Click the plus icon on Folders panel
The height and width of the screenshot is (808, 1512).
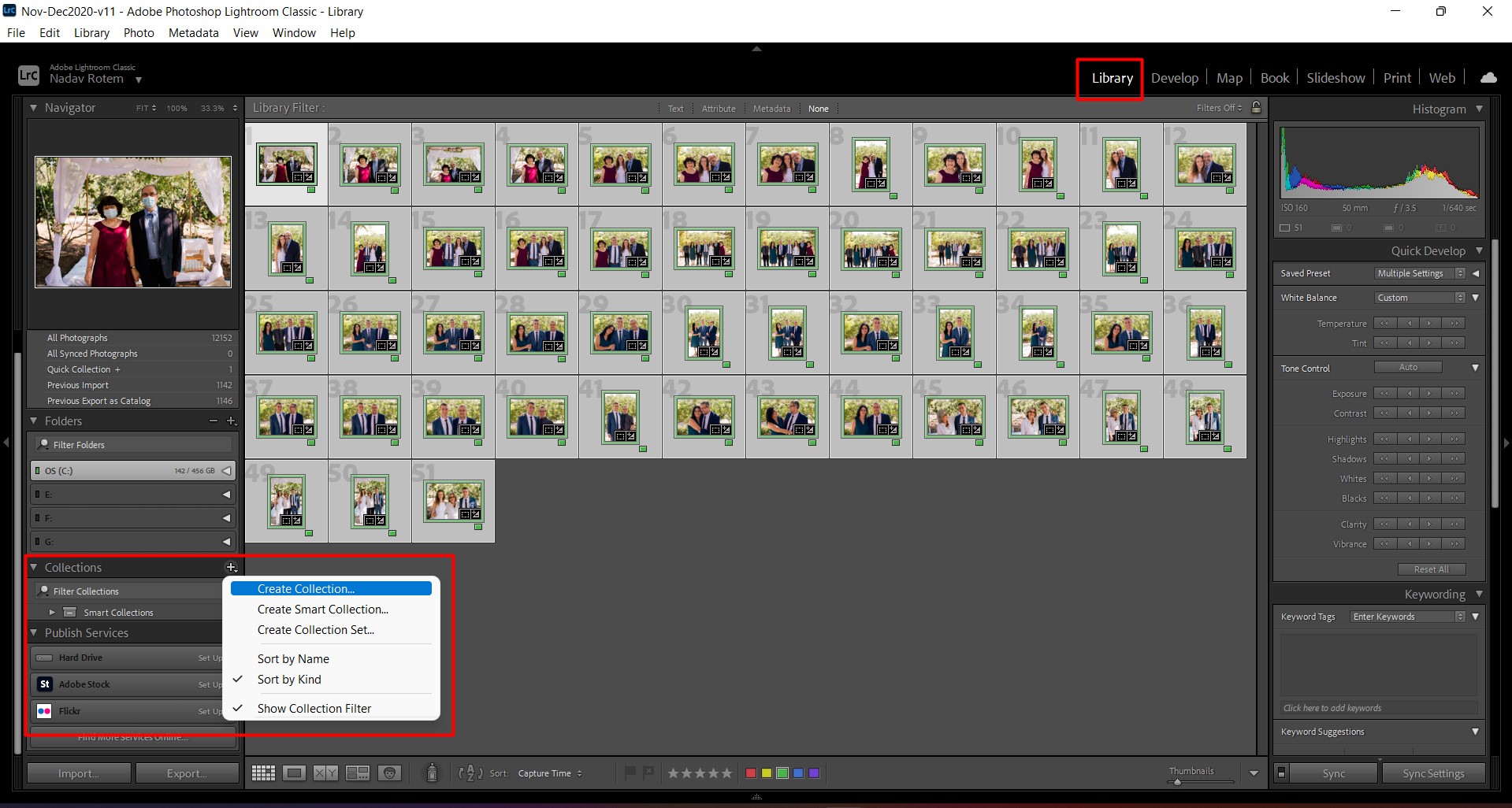coord(231,421)
